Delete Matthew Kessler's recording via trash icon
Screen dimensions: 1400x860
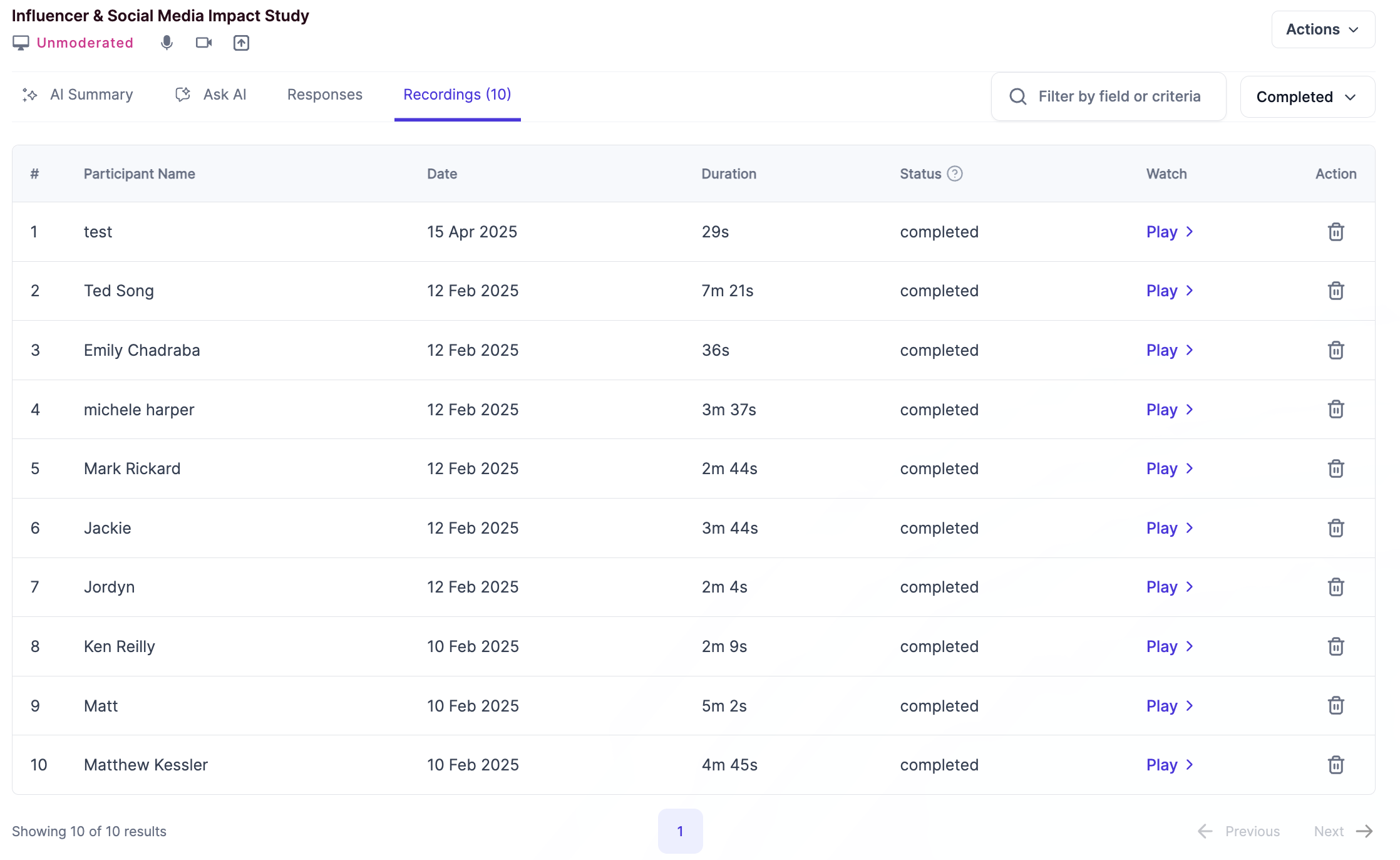1336,765
